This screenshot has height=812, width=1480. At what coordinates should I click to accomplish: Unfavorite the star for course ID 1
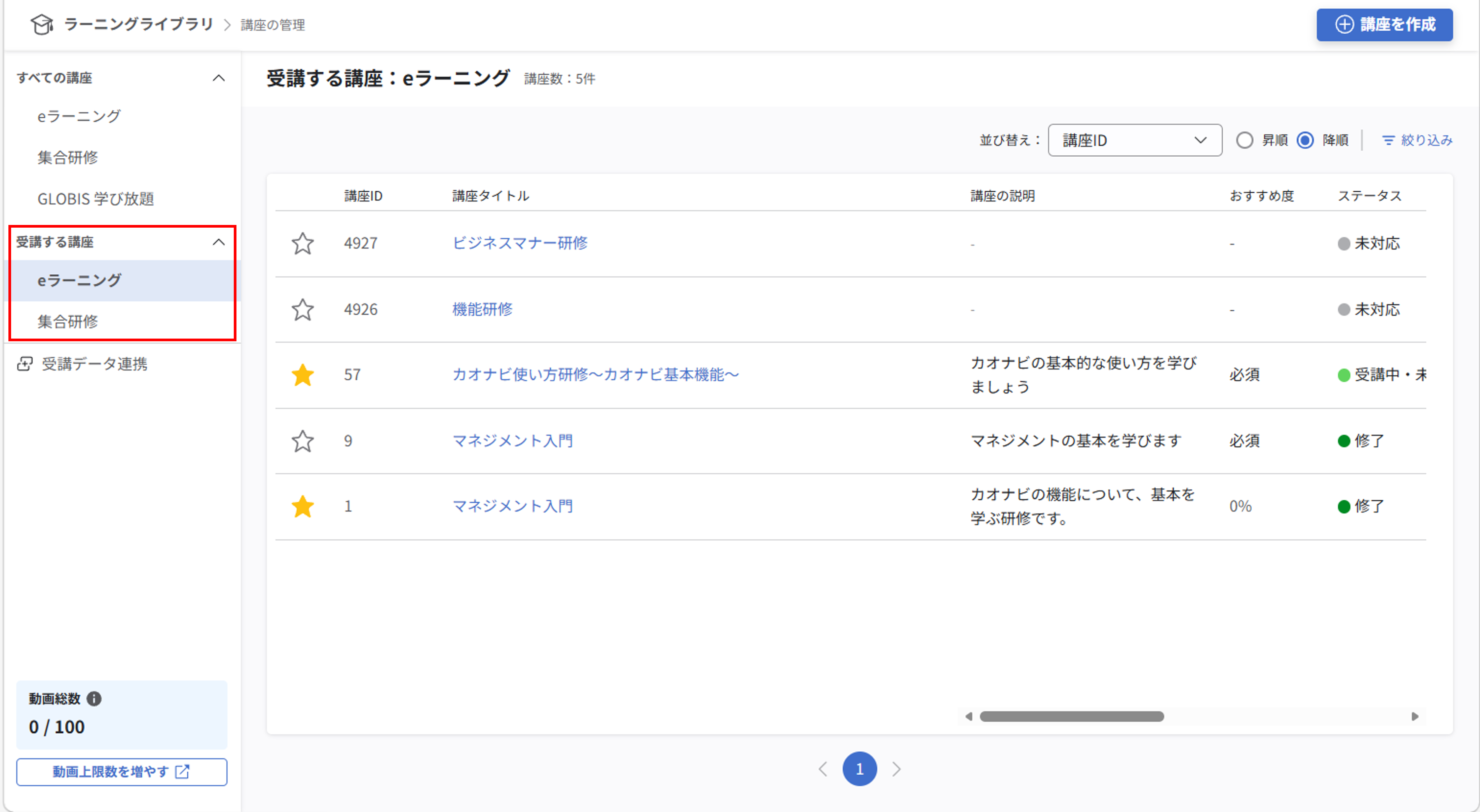303,506
